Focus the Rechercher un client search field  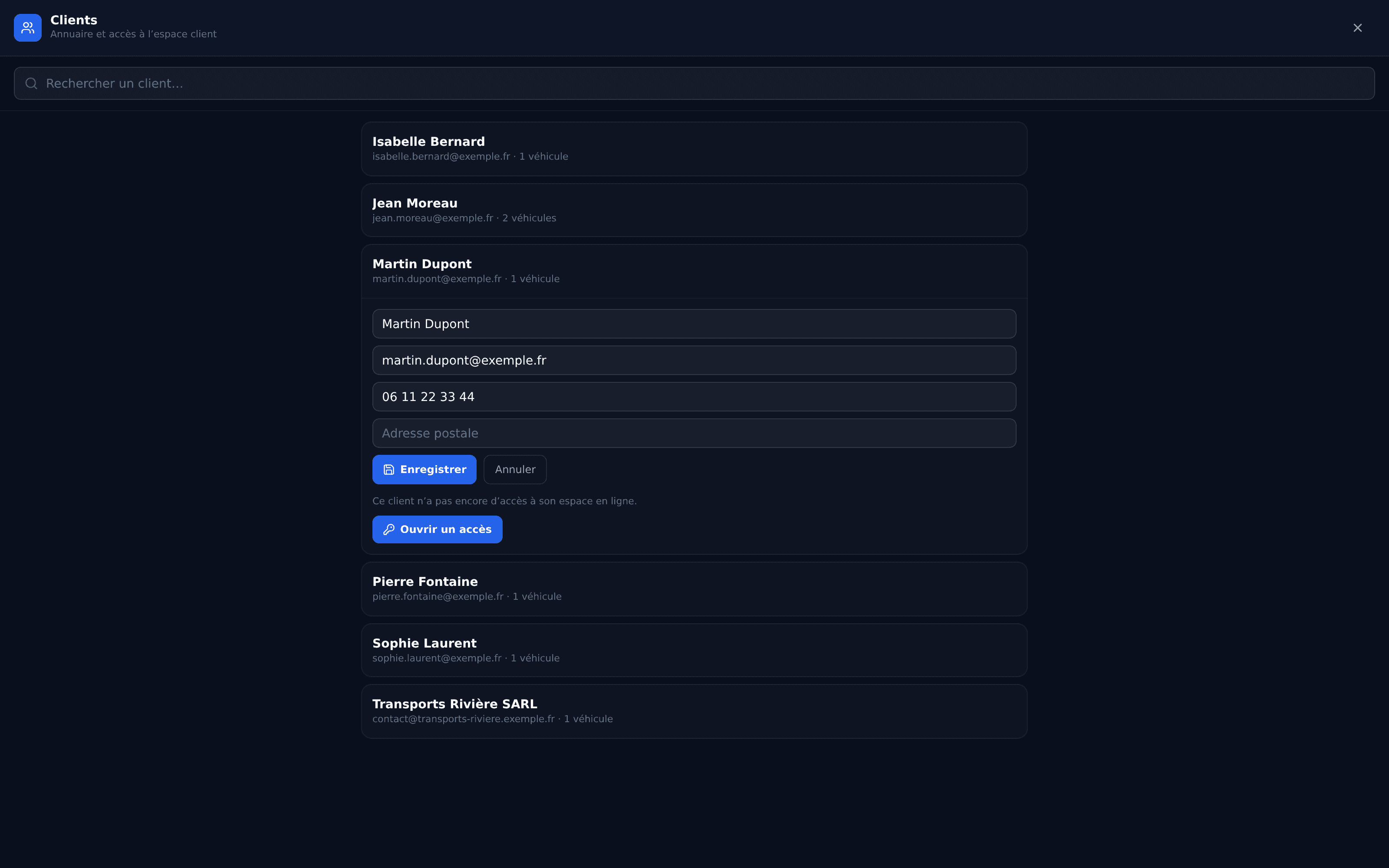point(694,83)
